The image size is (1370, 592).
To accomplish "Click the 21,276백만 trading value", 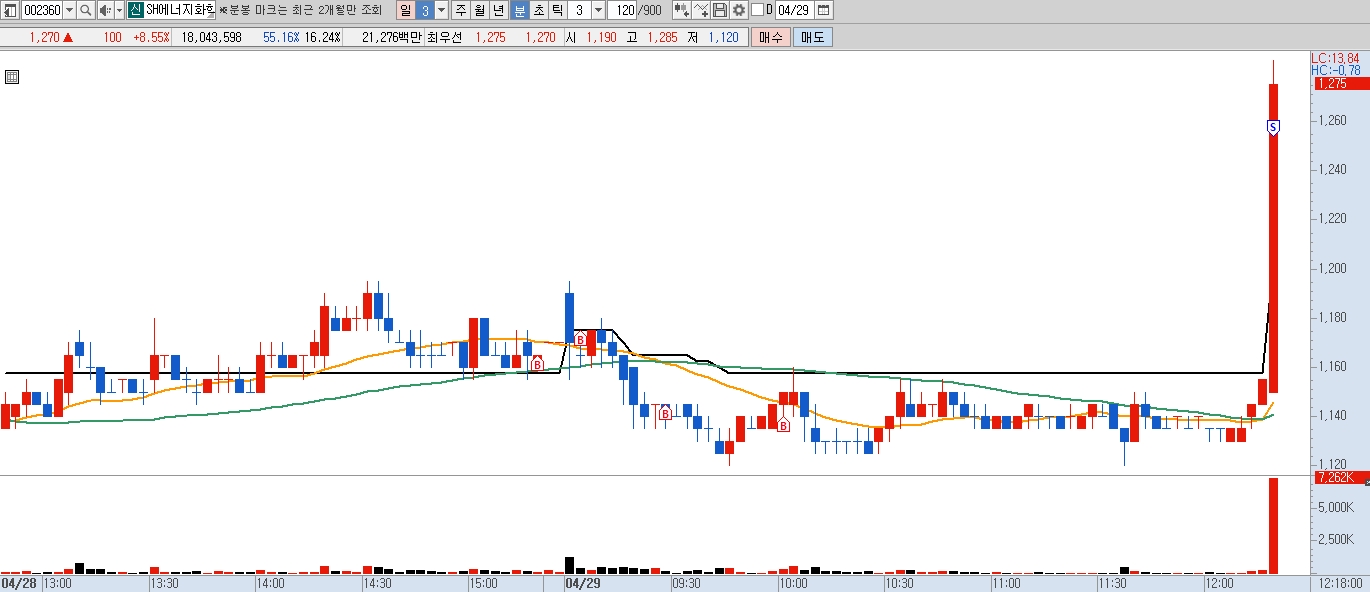I will [x=391, y=37].
